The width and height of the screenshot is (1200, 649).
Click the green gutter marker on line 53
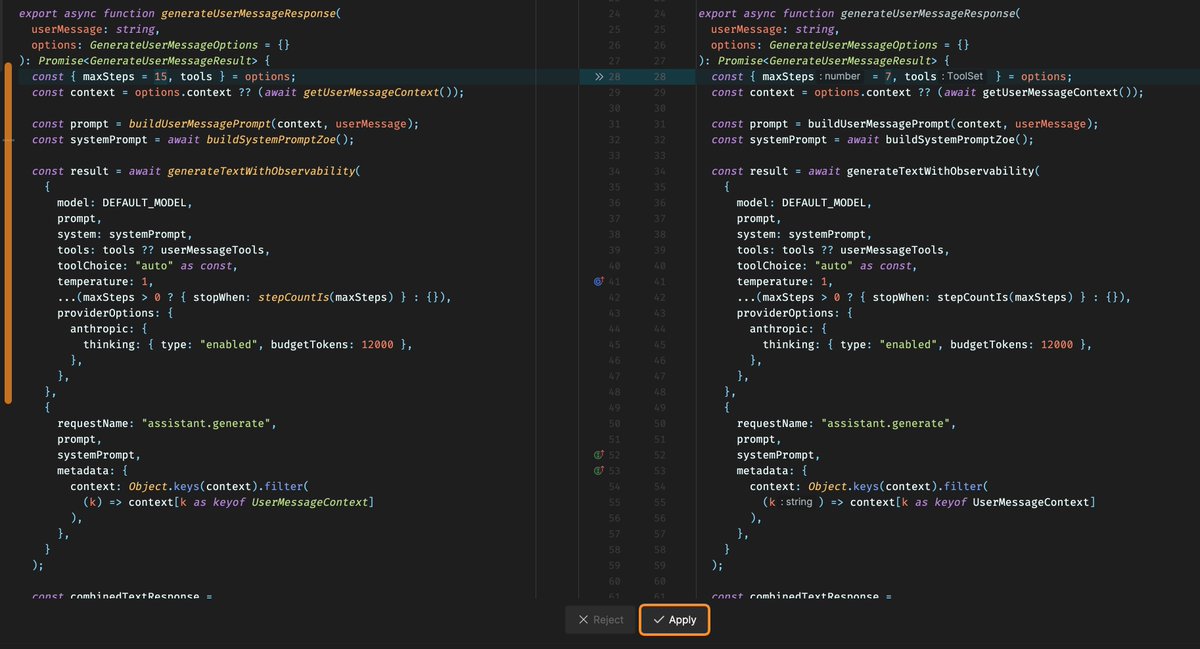[599, 471]
